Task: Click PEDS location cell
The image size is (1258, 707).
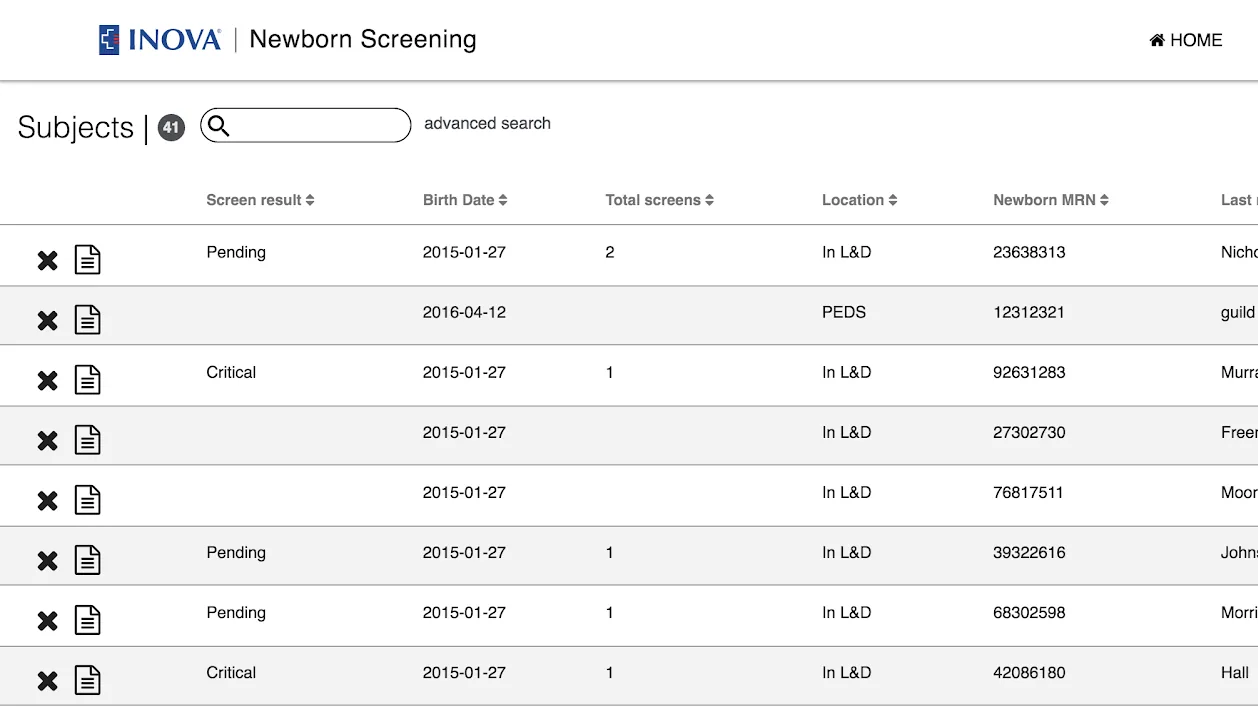Action: 844,312
